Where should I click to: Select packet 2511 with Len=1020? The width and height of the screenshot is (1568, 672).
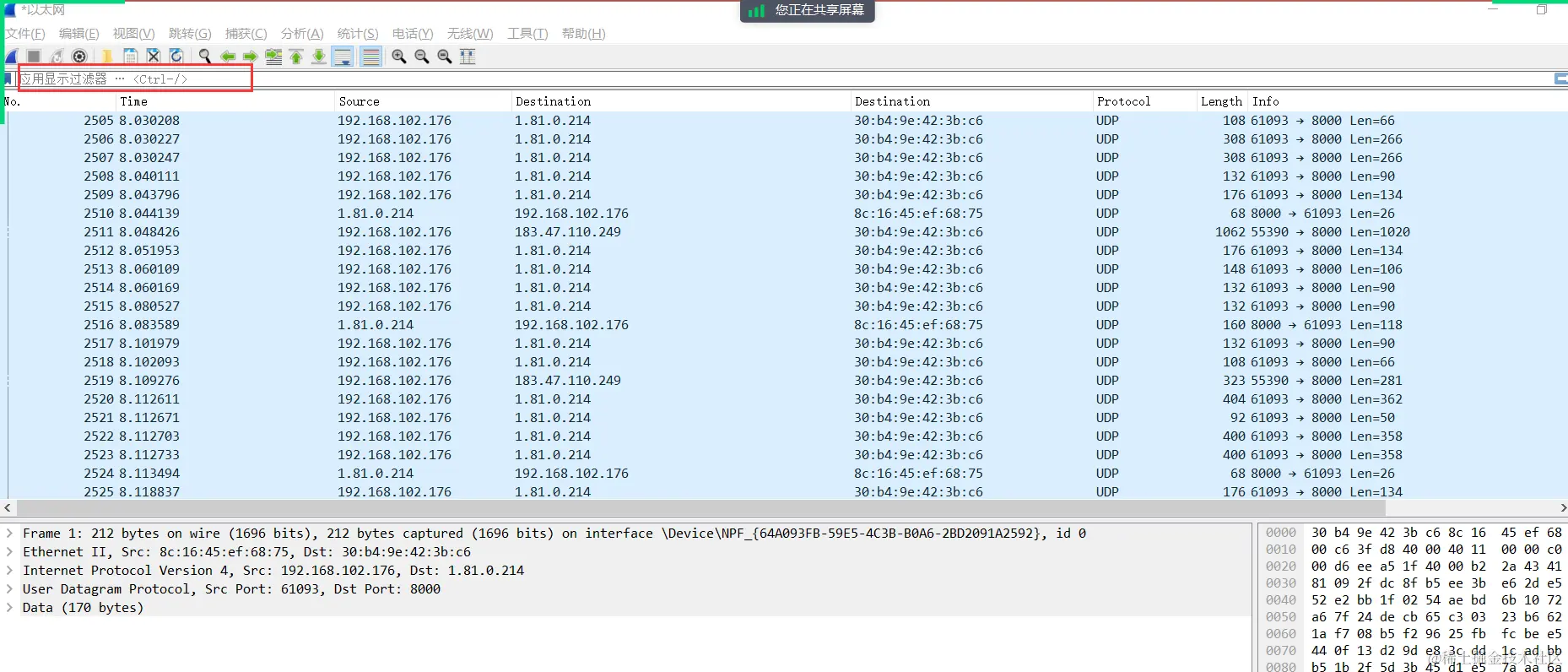click(x=787, y=232)
